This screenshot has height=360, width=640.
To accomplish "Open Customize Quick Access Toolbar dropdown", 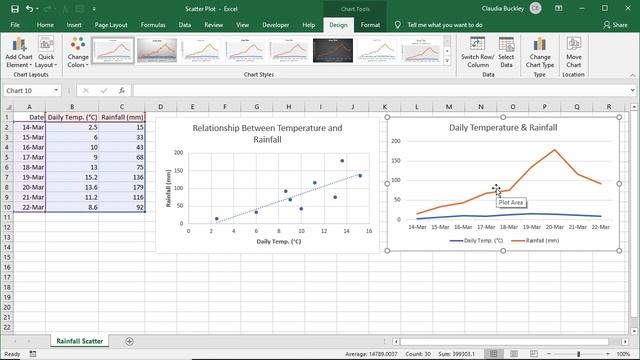I will [x=94, y=9].
